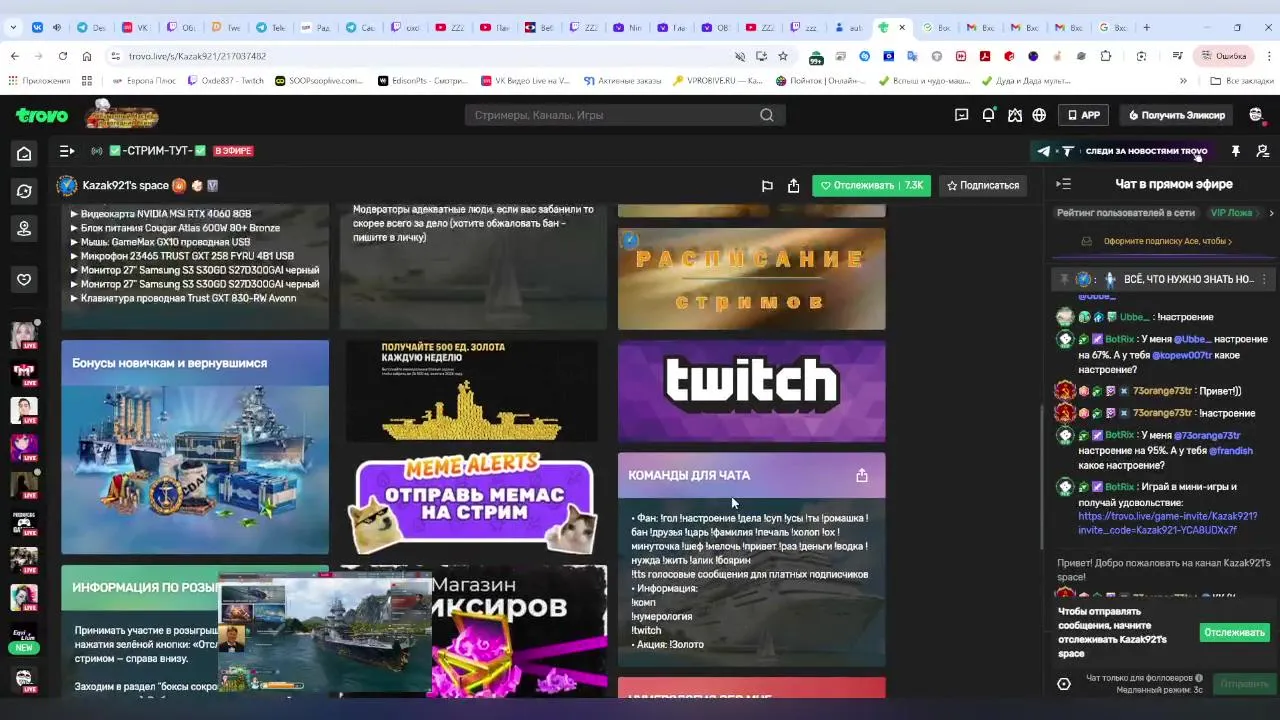Image resolution: width=1280 pixels, height=720 pixels.
Task: Open the Магазин эликсиров panel
Action: [x=519, y=632]
